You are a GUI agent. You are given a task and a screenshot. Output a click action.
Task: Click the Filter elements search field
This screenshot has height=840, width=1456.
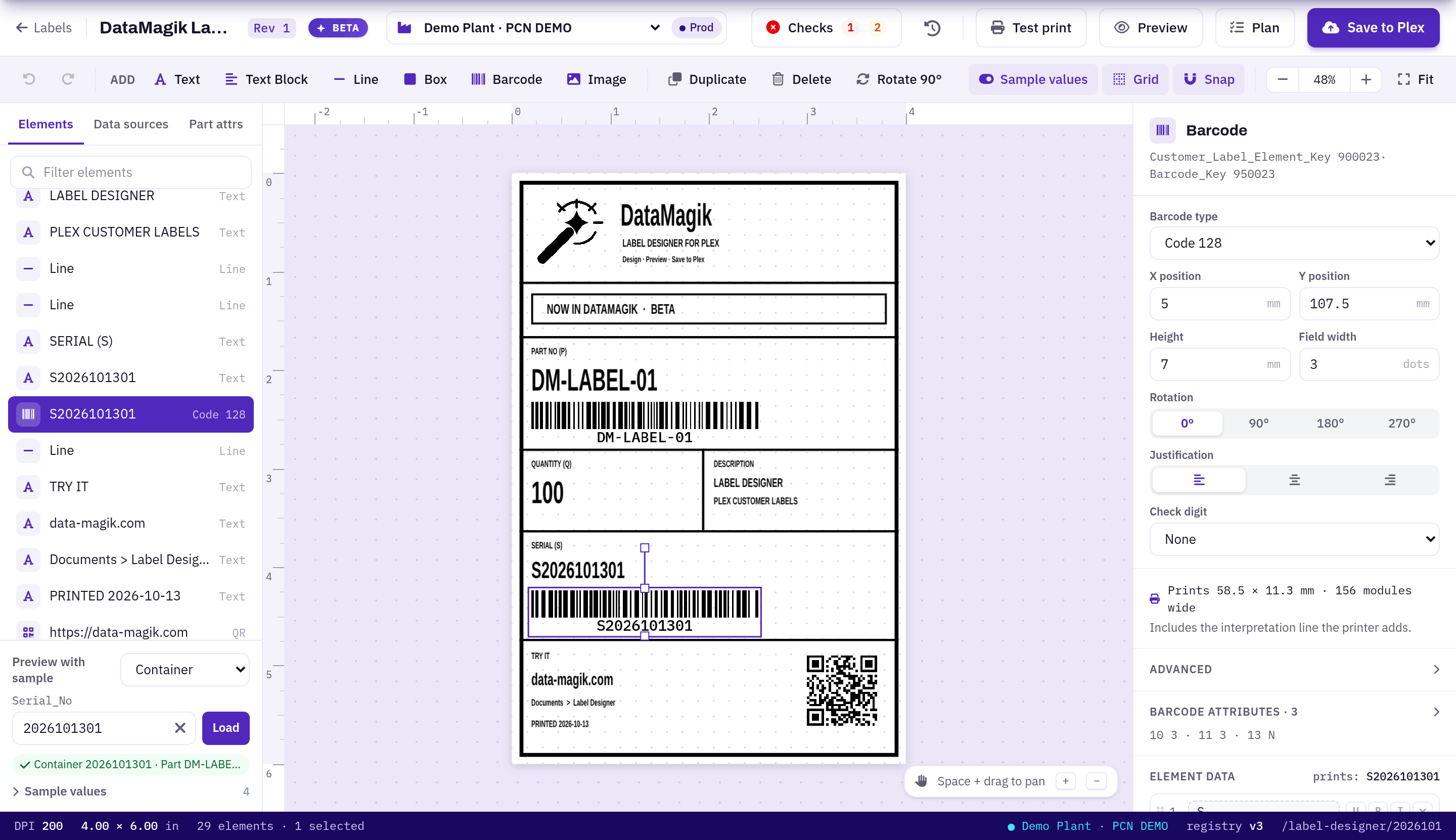coord(131,172)
